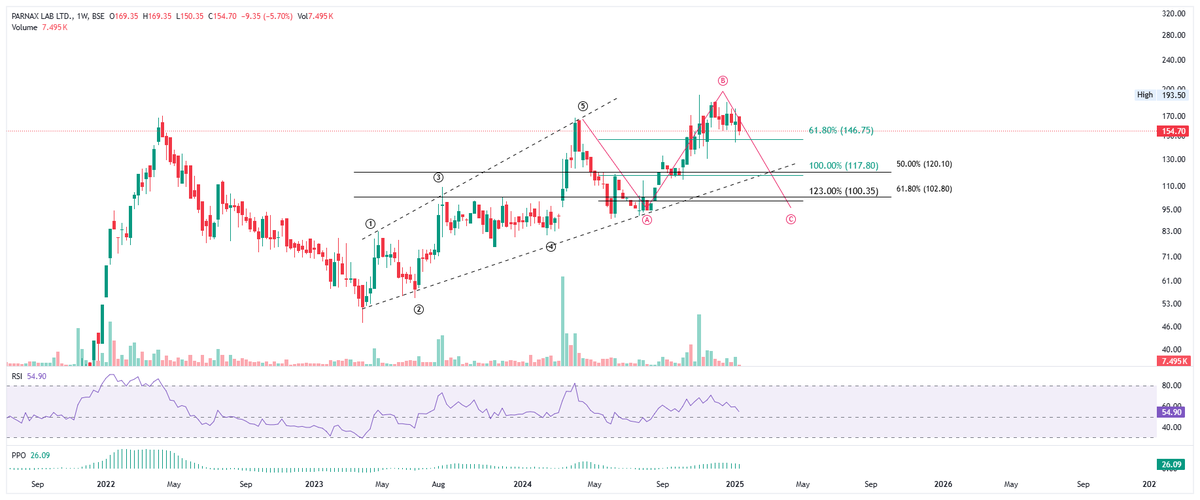Click the Aug label on time axis

(x=438, y=483)
